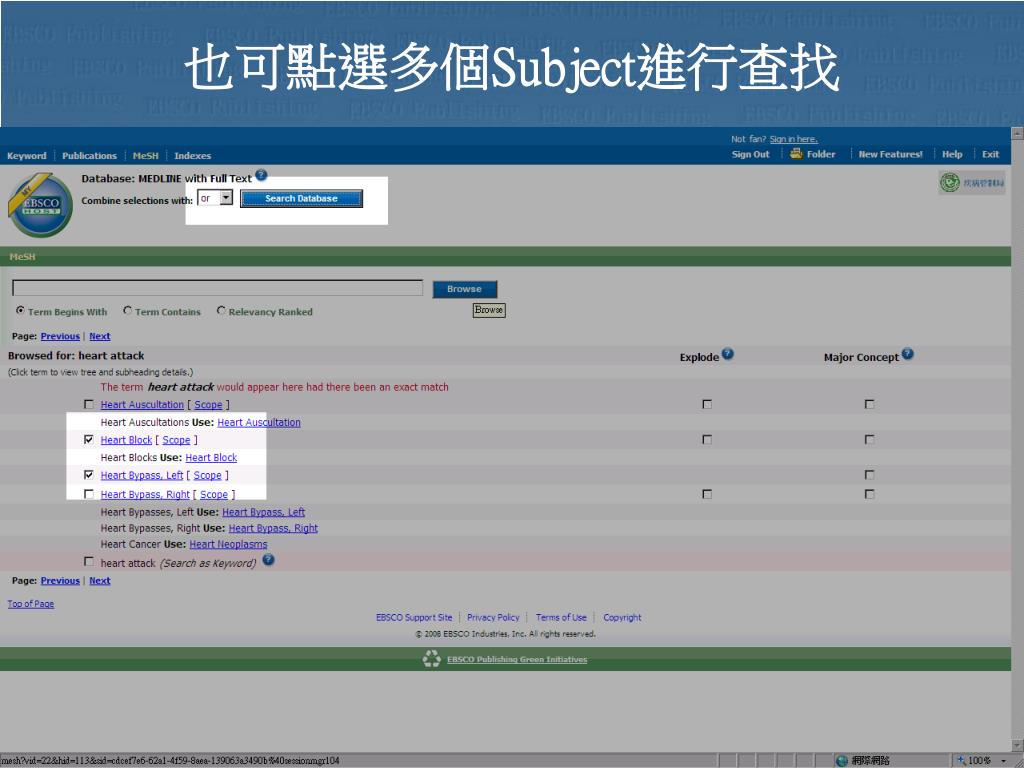Open the Publications tab
Viewport: 1024px width, 768px height.
click(89, 155)
